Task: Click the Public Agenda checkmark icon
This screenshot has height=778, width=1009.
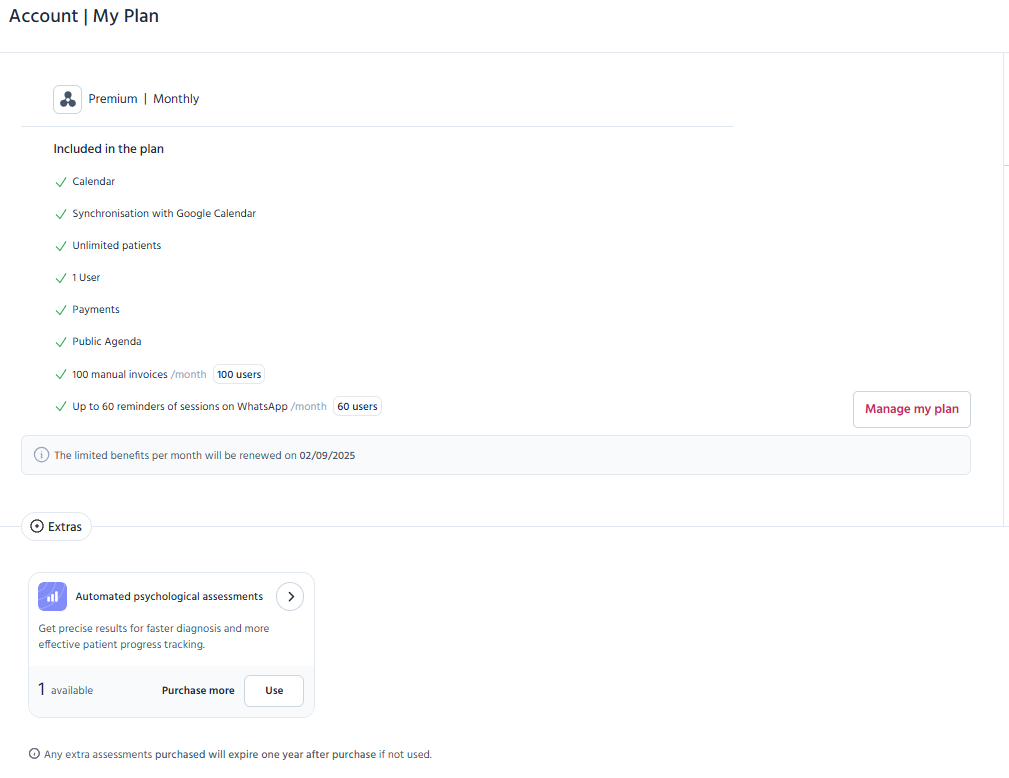Action: pos(61,342)
